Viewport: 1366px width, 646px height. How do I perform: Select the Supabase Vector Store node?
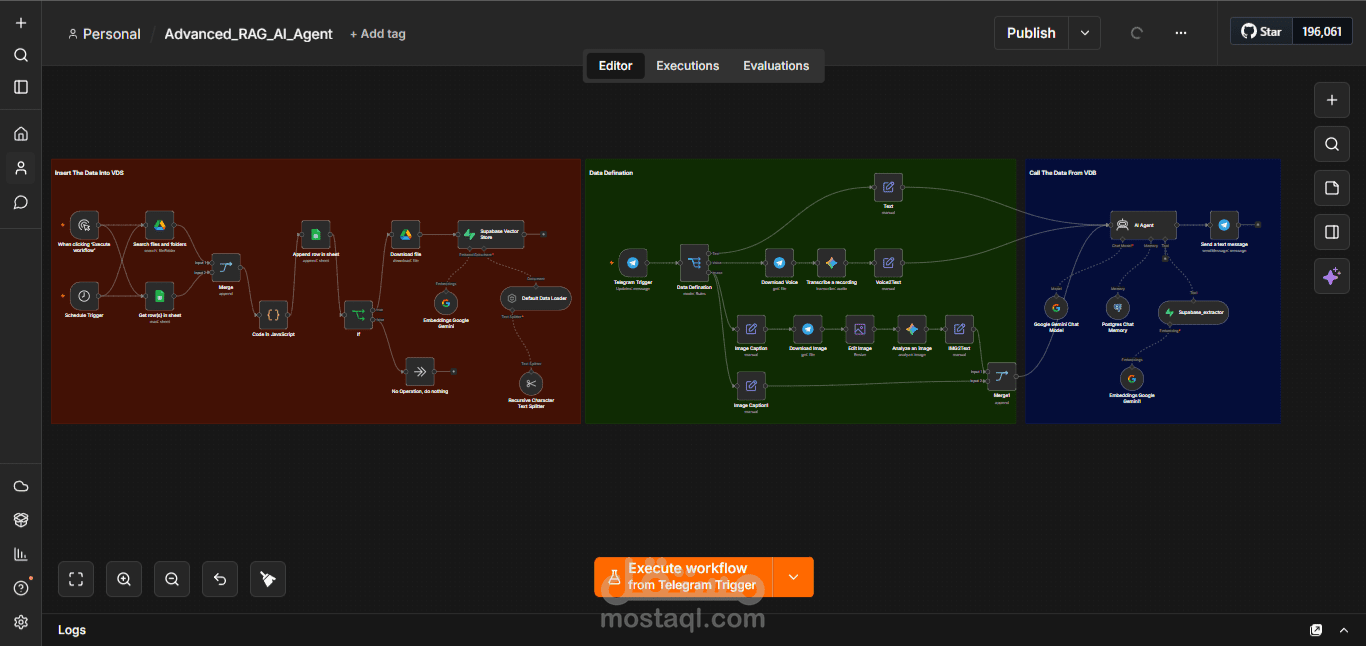coord(490,234)
